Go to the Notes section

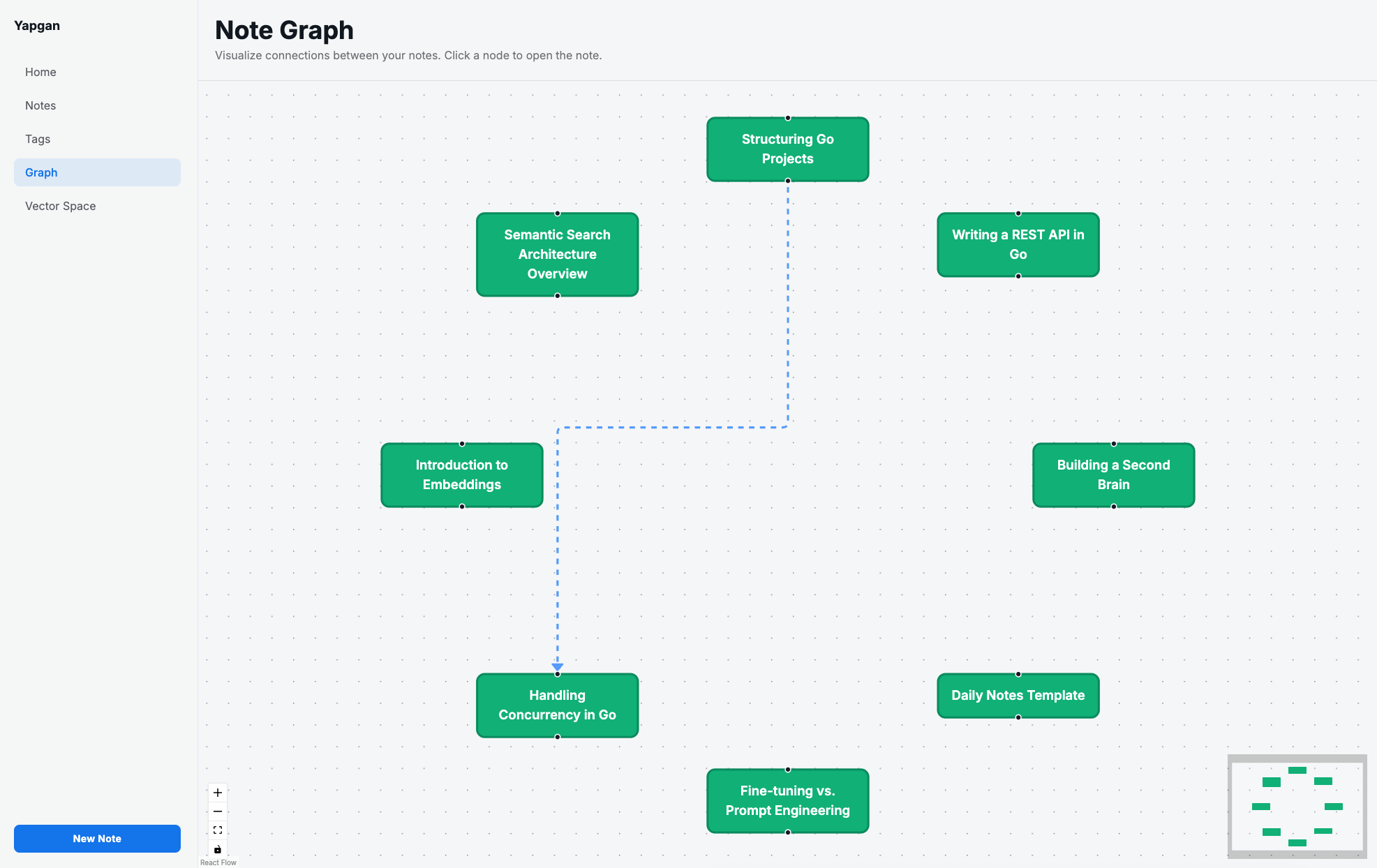pos(40,105)
